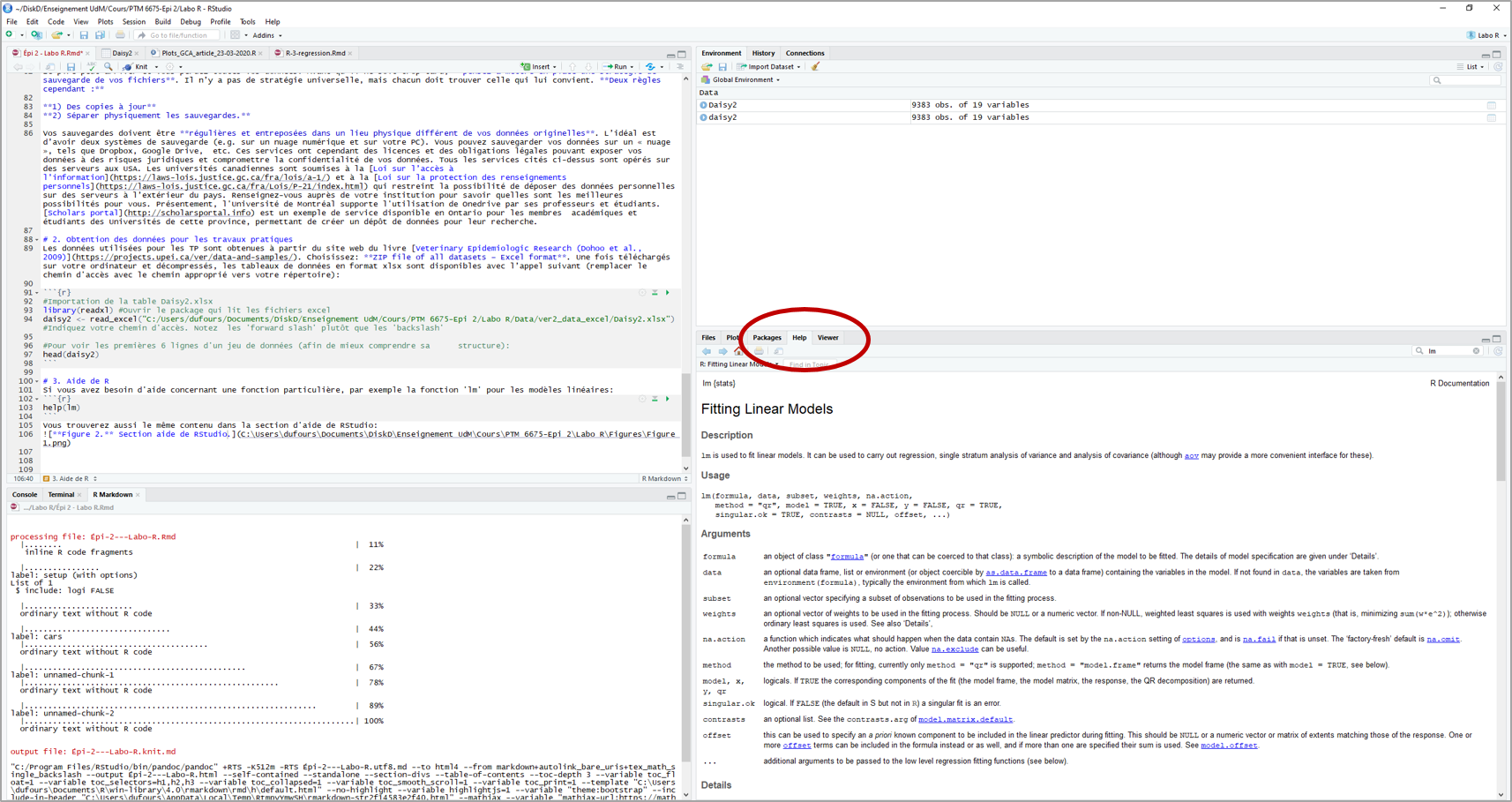Screen dimensions: 1512x802
Task: Open the Global Environment dropdown
Action: [742, 79]
